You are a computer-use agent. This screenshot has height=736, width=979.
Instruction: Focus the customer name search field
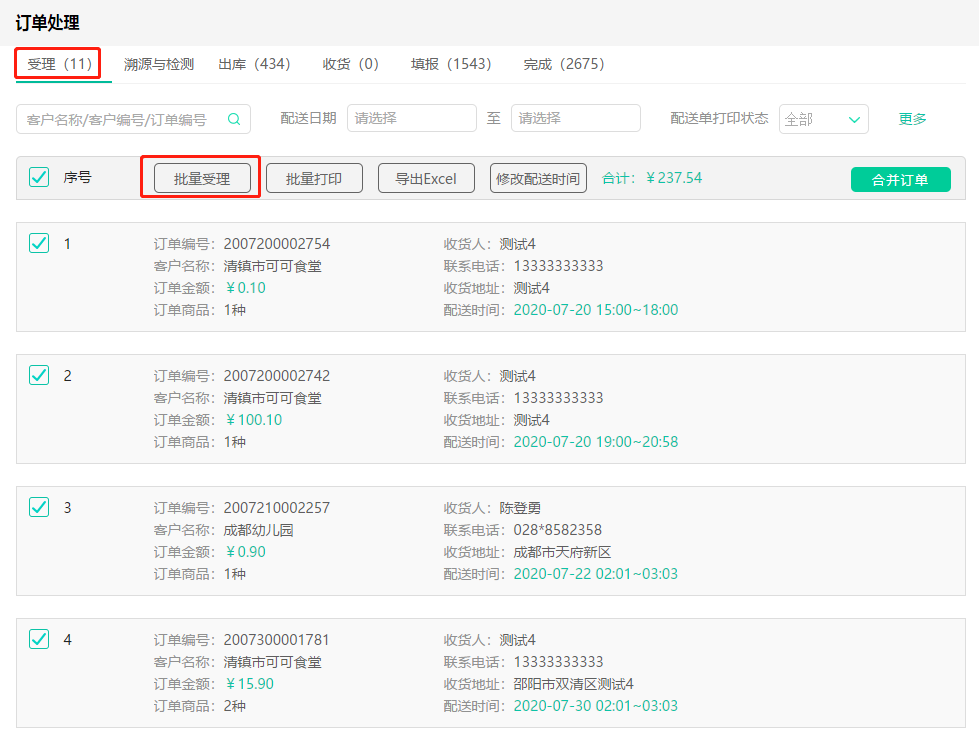(120, 119)
